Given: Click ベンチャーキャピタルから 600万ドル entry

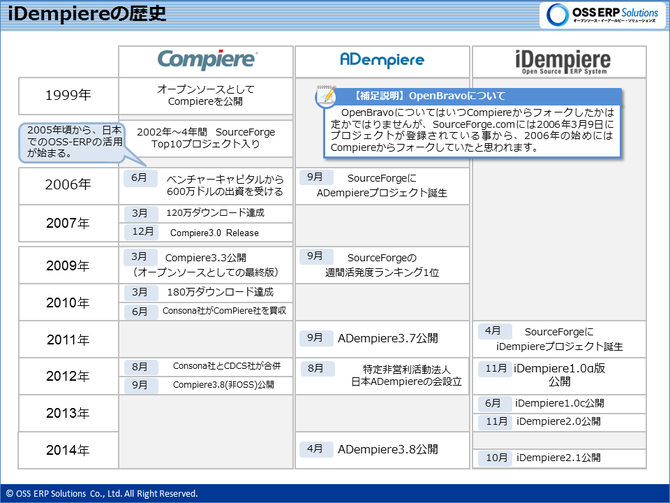Looking at the screenshot, I should coord(225,185).
